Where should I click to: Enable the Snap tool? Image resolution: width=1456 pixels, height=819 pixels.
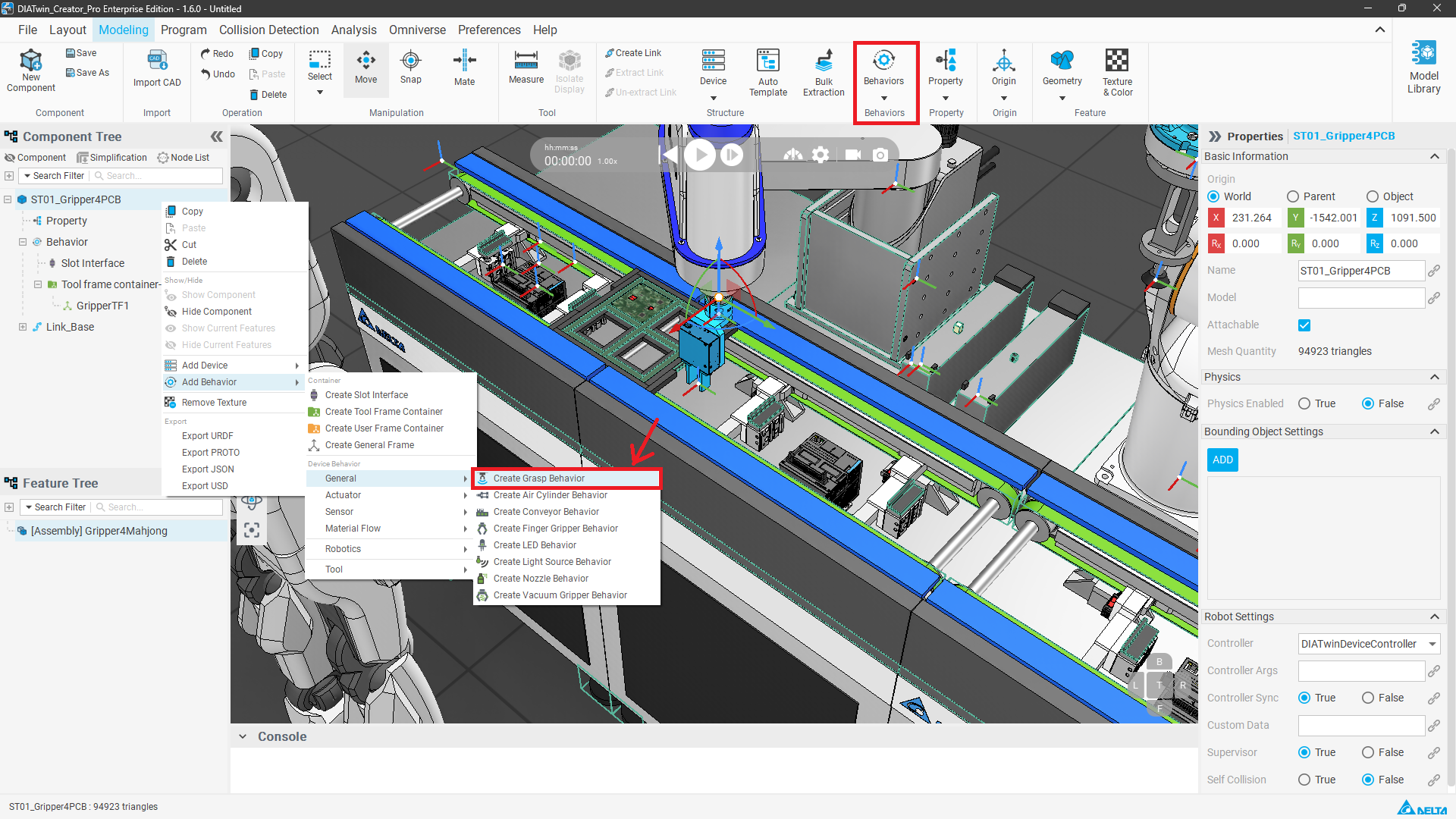411,67
